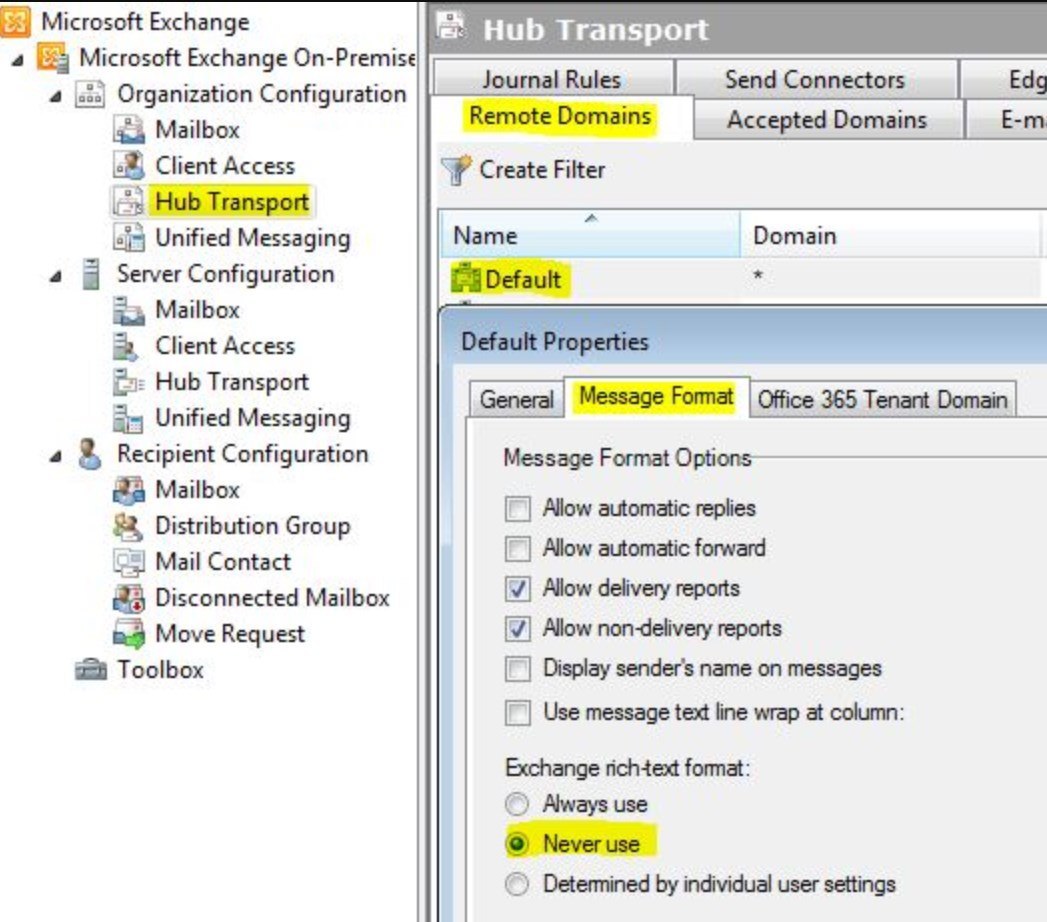Click the Microsoft Exchange On-Premise node icon
1047x922 pixels.
coord(52,57)
